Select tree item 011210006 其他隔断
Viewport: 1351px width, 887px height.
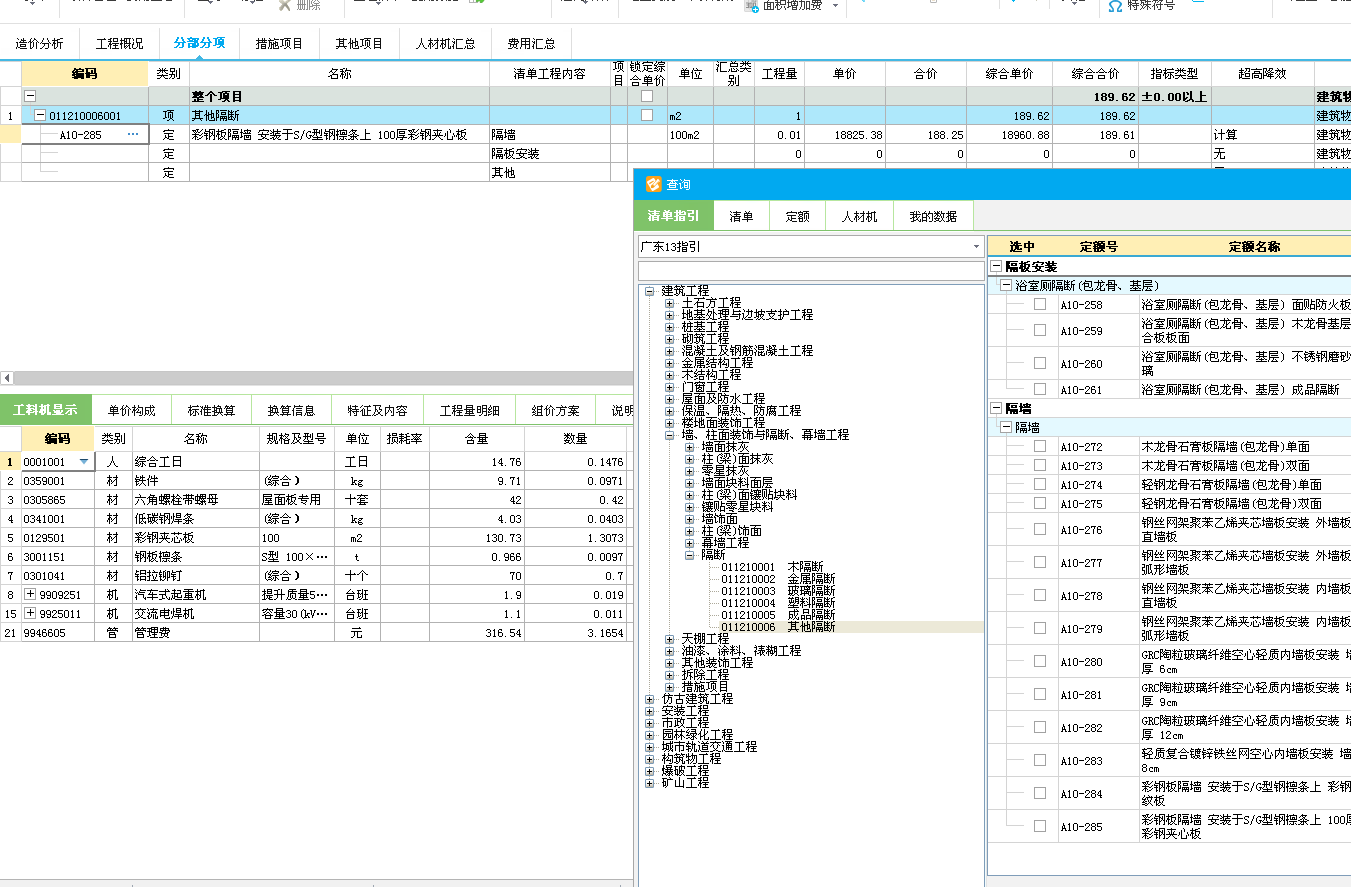pyautogui.click(x=778, y=627)
